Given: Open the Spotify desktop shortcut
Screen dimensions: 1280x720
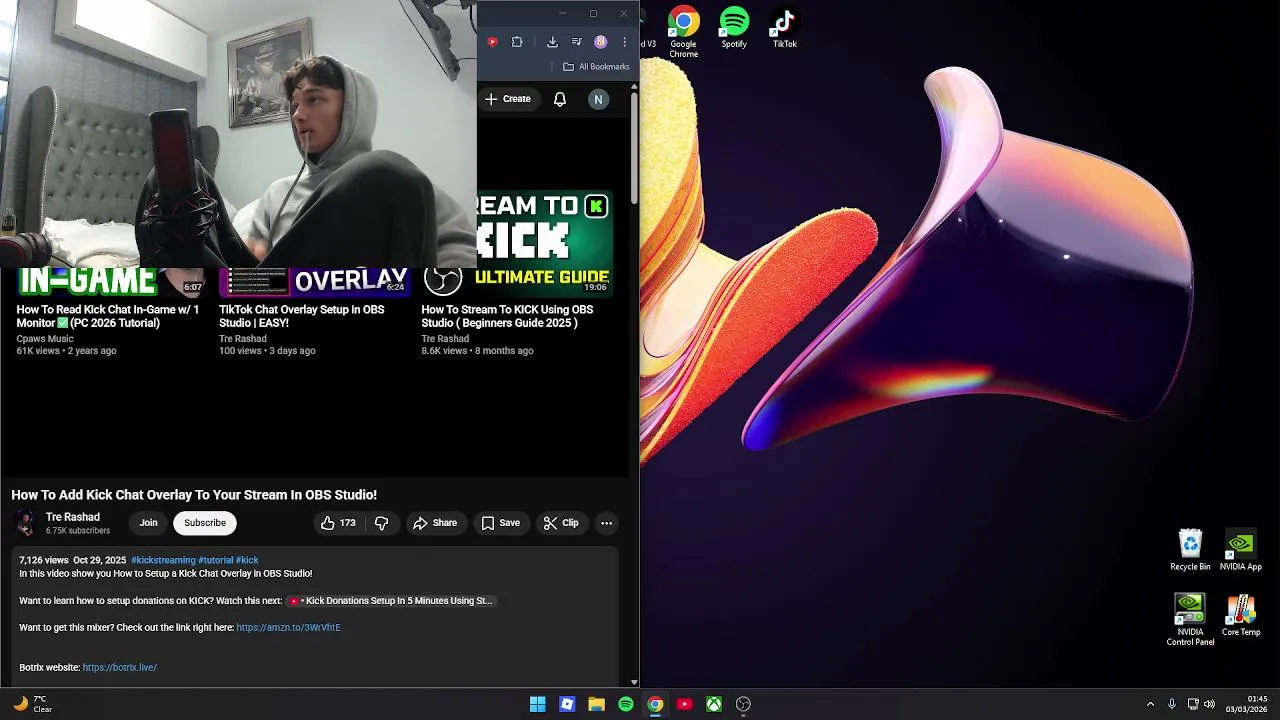Looking at the screenshot, I should point(734,28).
